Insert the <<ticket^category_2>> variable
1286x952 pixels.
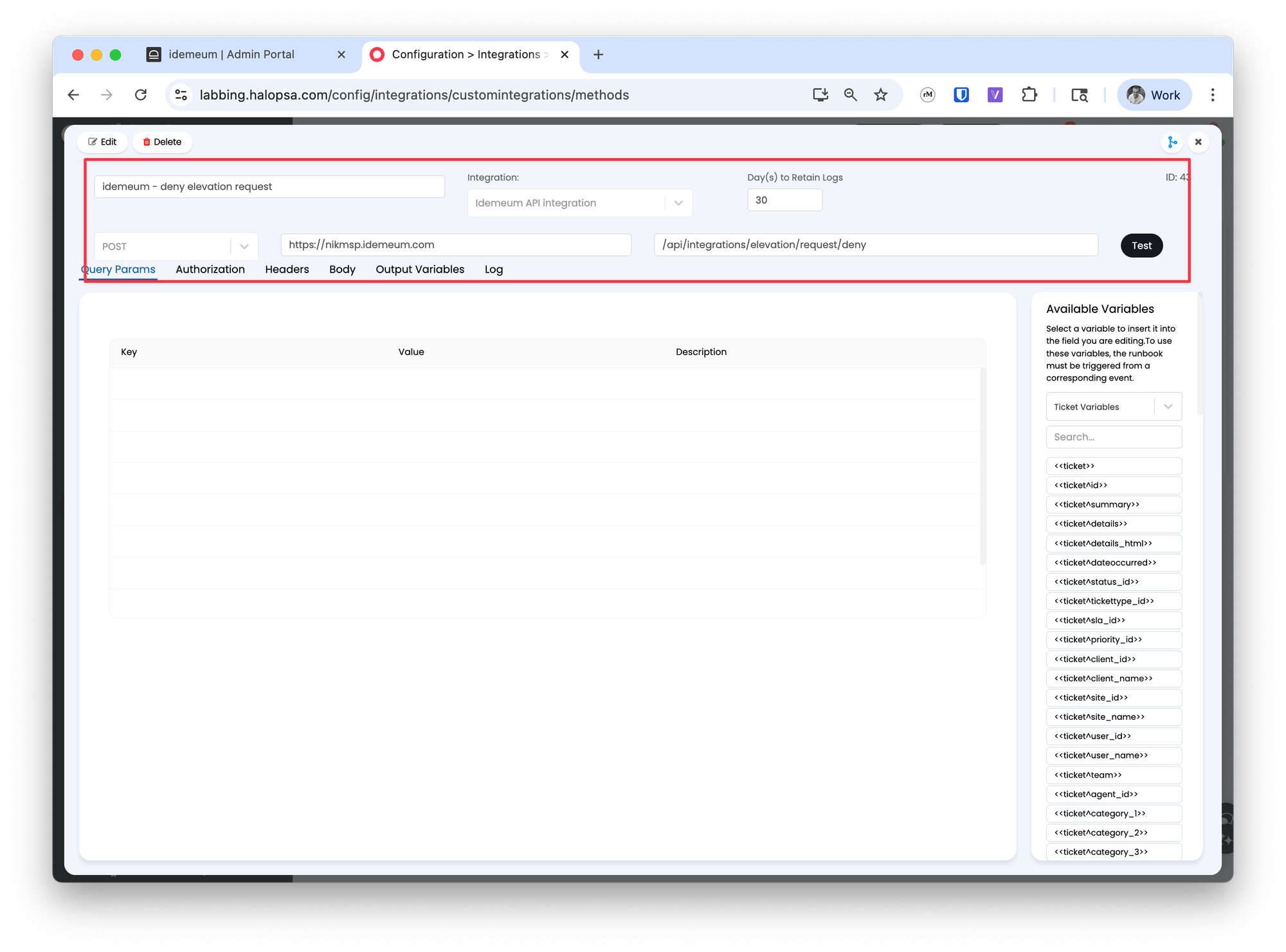click(x=1114, y=833)
